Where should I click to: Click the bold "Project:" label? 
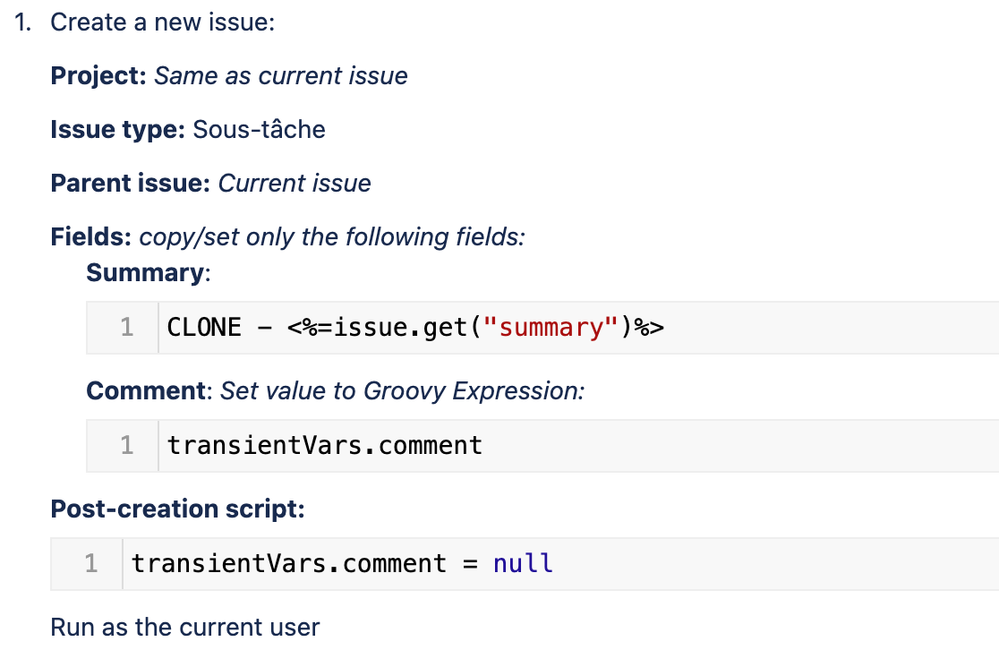click(98, 76)
